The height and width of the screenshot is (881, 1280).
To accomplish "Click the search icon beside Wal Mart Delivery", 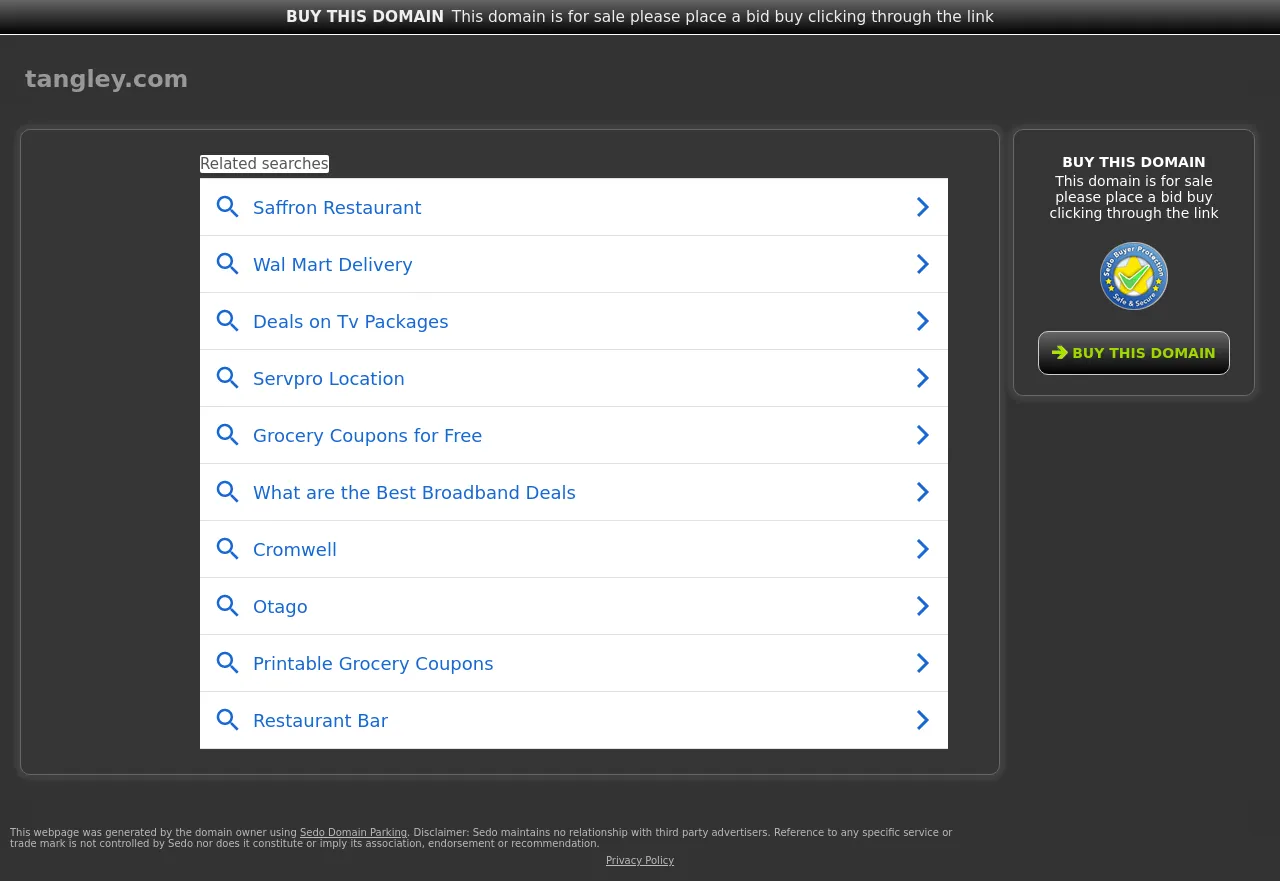I will click(228, 264).
